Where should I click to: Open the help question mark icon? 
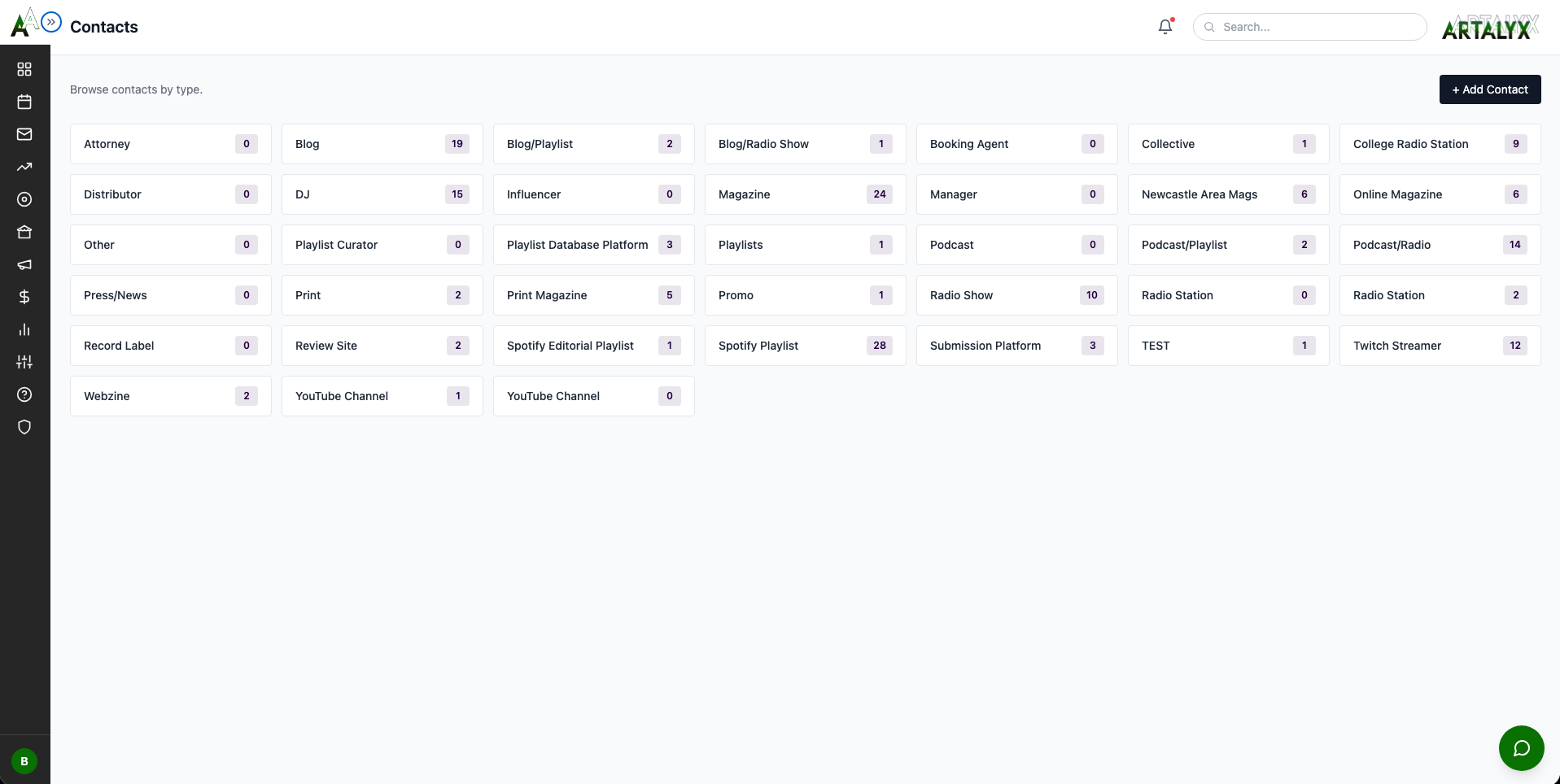24,394
